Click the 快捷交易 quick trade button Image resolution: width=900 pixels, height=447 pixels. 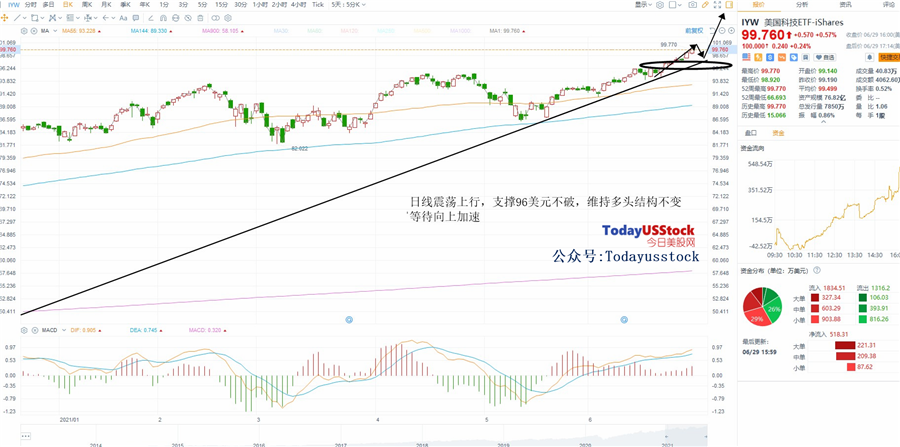889,57
